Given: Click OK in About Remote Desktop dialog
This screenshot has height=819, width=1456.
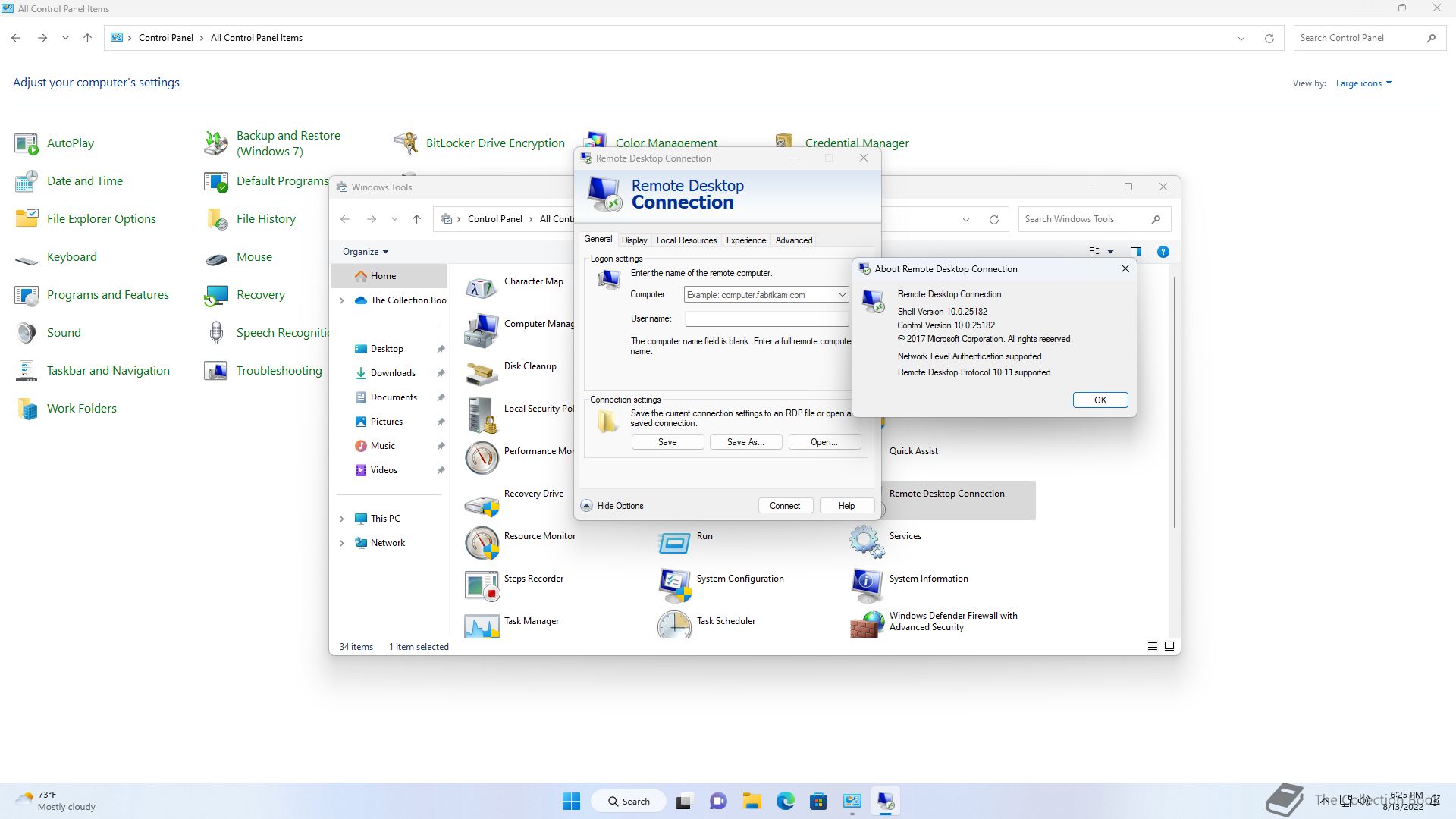Looking at the screenshot, I should 1100,400.
